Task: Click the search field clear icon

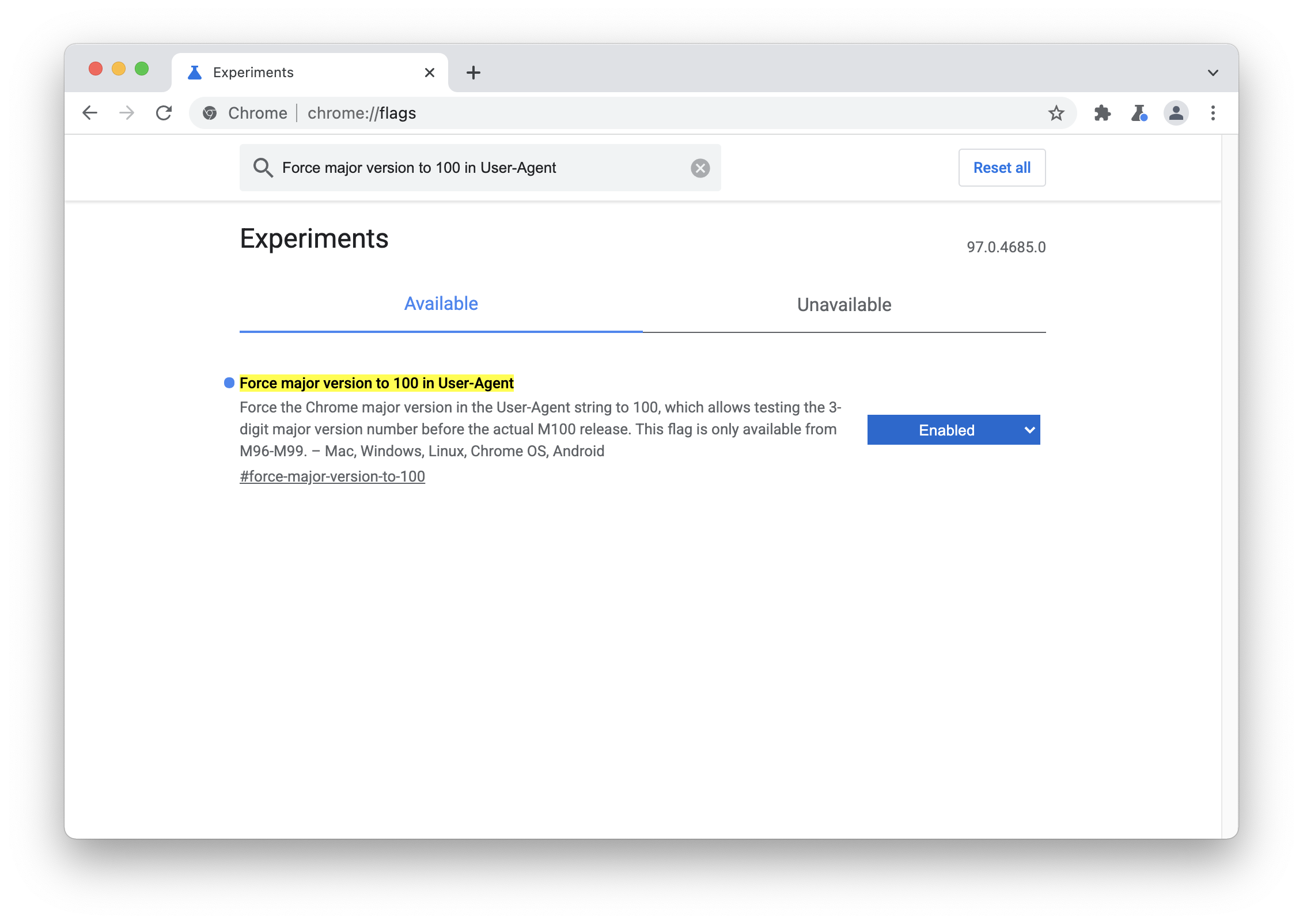Action: coord(699,168)
